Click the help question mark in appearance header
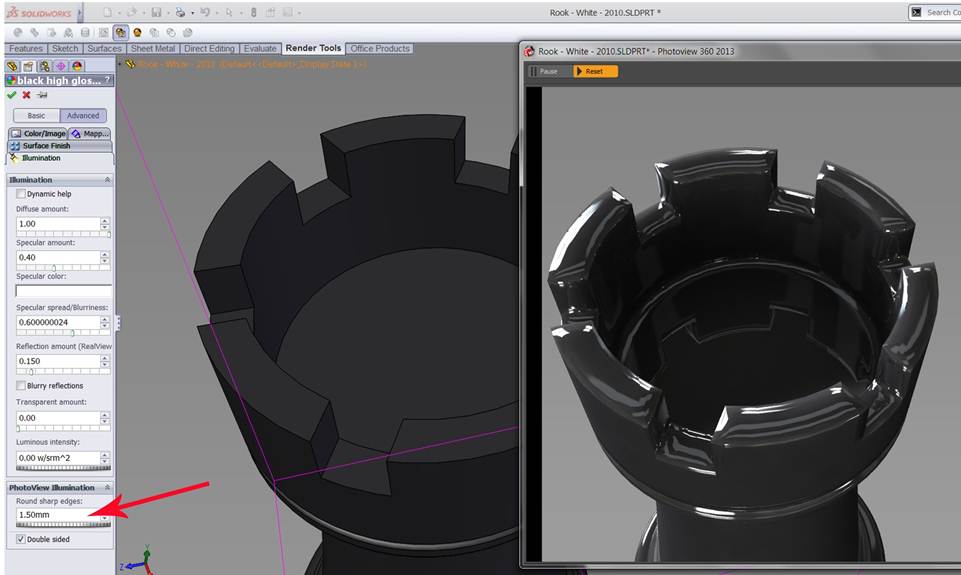This screenshot has width=961, height=575. click(x=108, y=80)
